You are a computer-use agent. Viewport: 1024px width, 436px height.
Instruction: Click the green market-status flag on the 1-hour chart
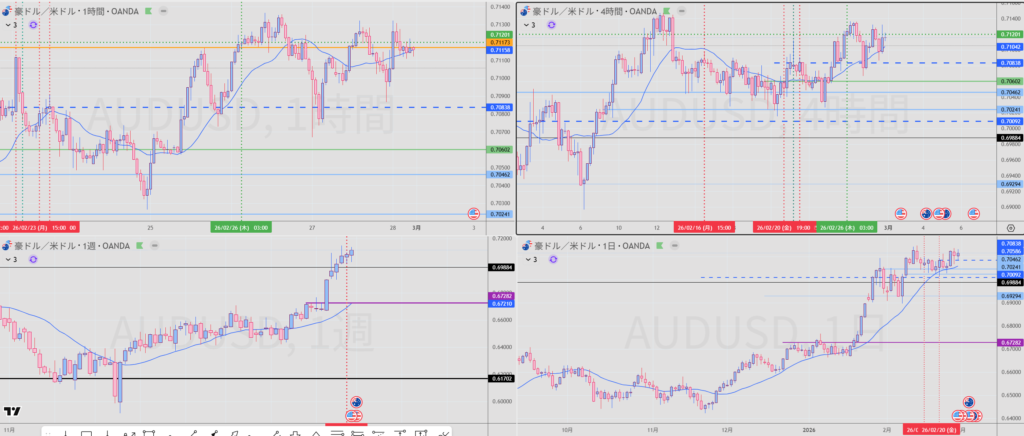pyautogui.click(x=149, y=9)
